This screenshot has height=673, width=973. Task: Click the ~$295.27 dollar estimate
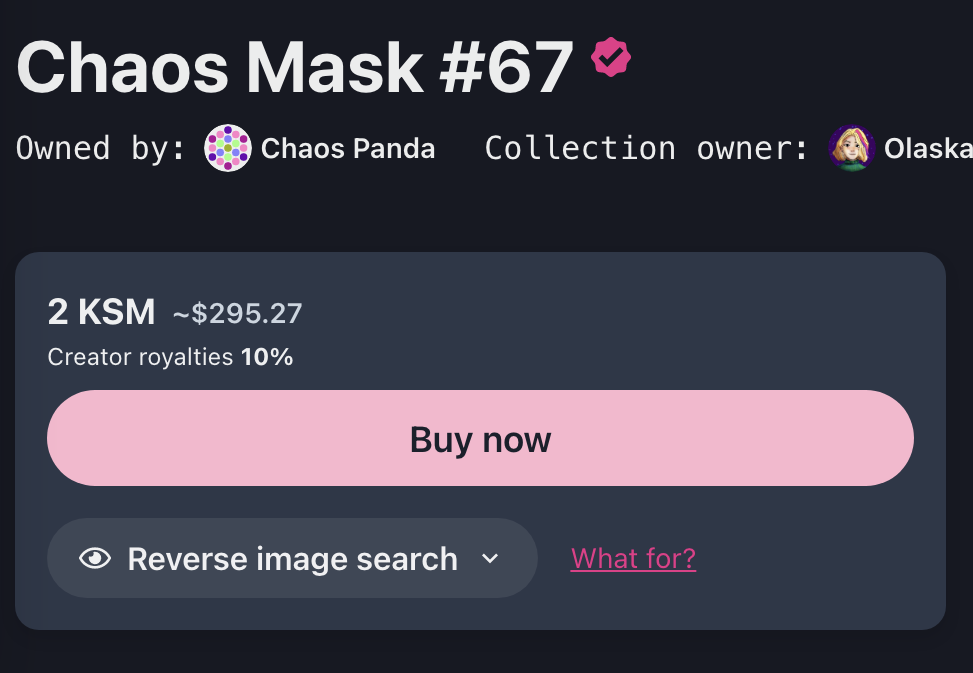237,314
